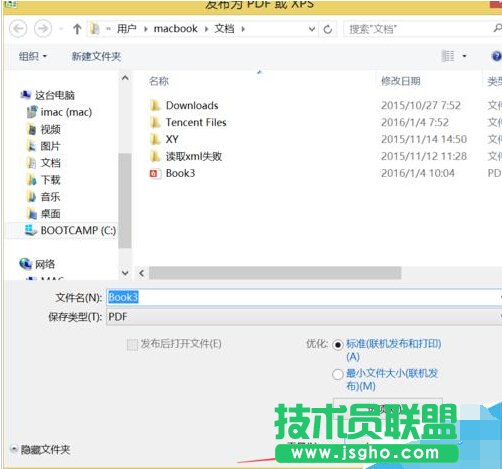The height and width of the screenshot is (469, 502).
Task: Click the search magnifier icon
Action: (x=497, y=28)
